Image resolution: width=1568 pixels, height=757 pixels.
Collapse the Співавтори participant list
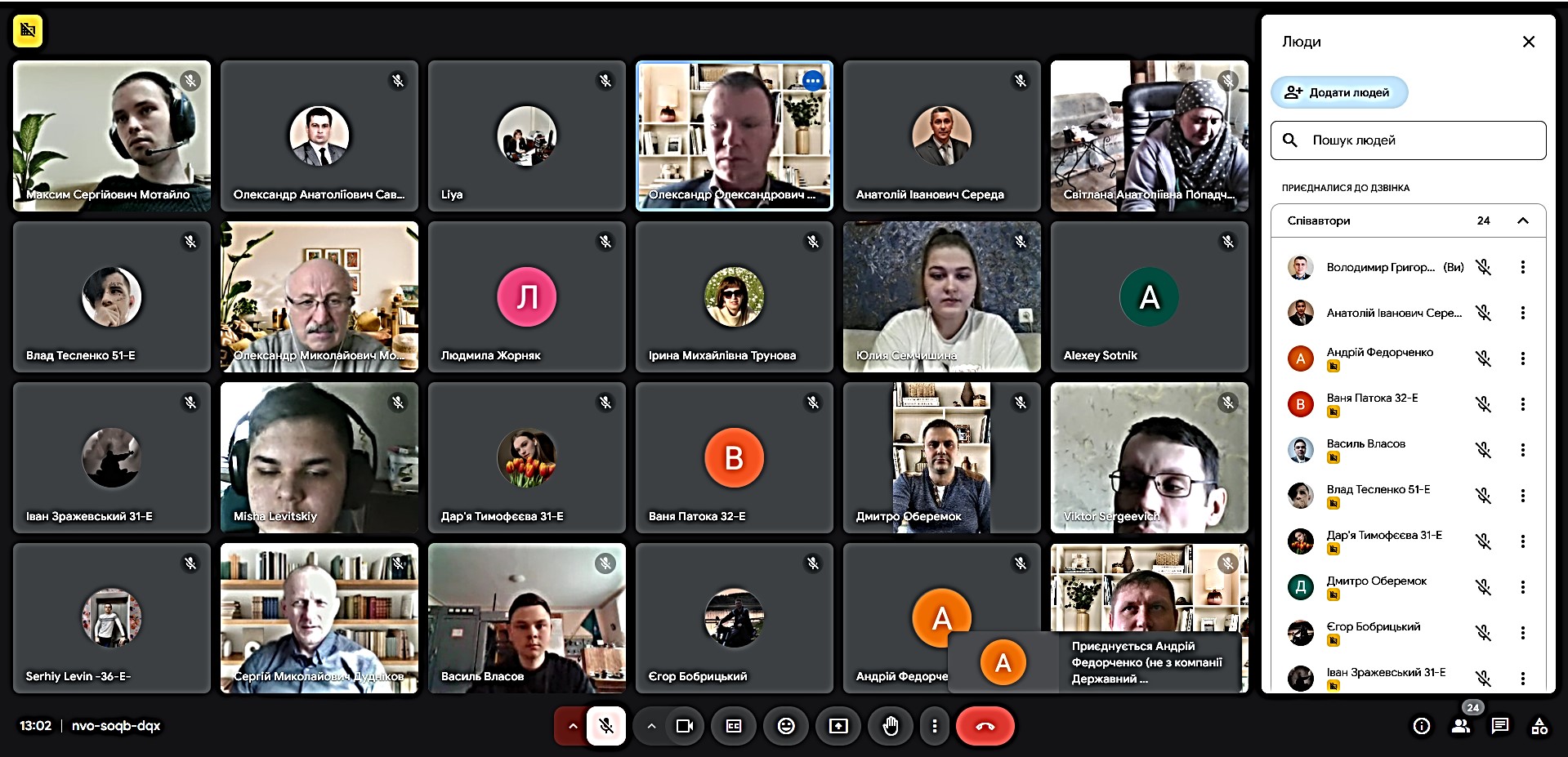pyautogui.click(x=1523, y=220)
